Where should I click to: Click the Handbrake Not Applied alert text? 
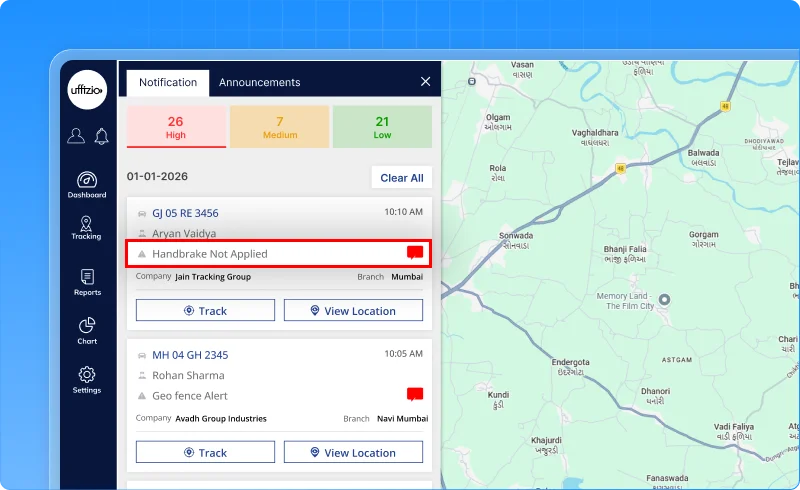pos(210,254)
